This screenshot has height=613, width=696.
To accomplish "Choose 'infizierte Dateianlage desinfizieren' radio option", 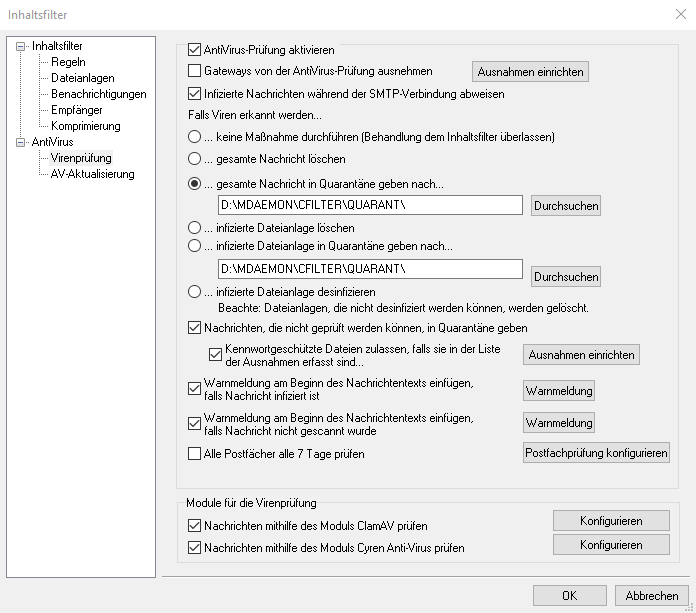I will [195, 292].
